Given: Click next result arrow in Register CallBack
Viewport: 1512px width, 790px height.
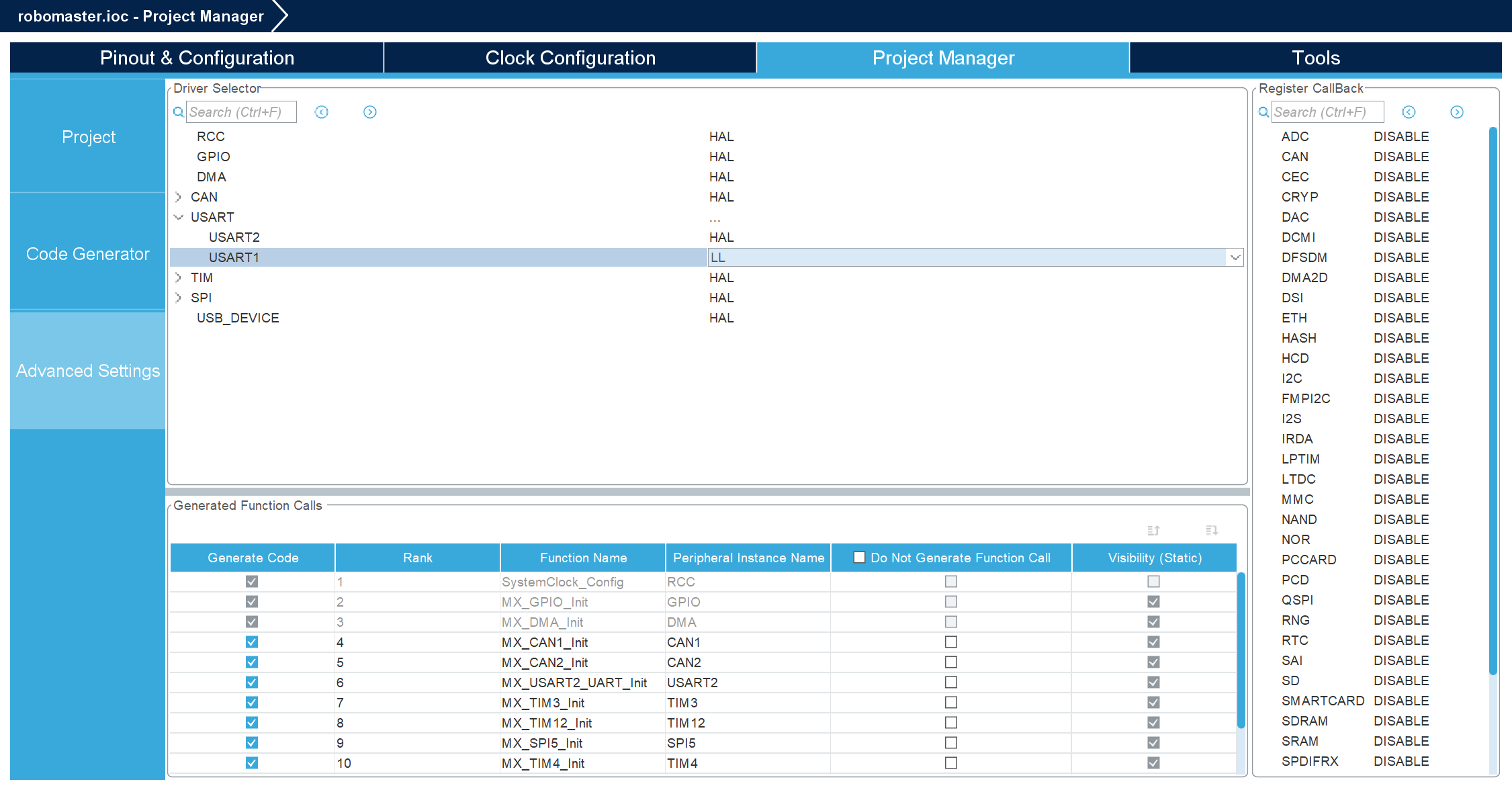Looking at the screenshot, I should 1456,112.
